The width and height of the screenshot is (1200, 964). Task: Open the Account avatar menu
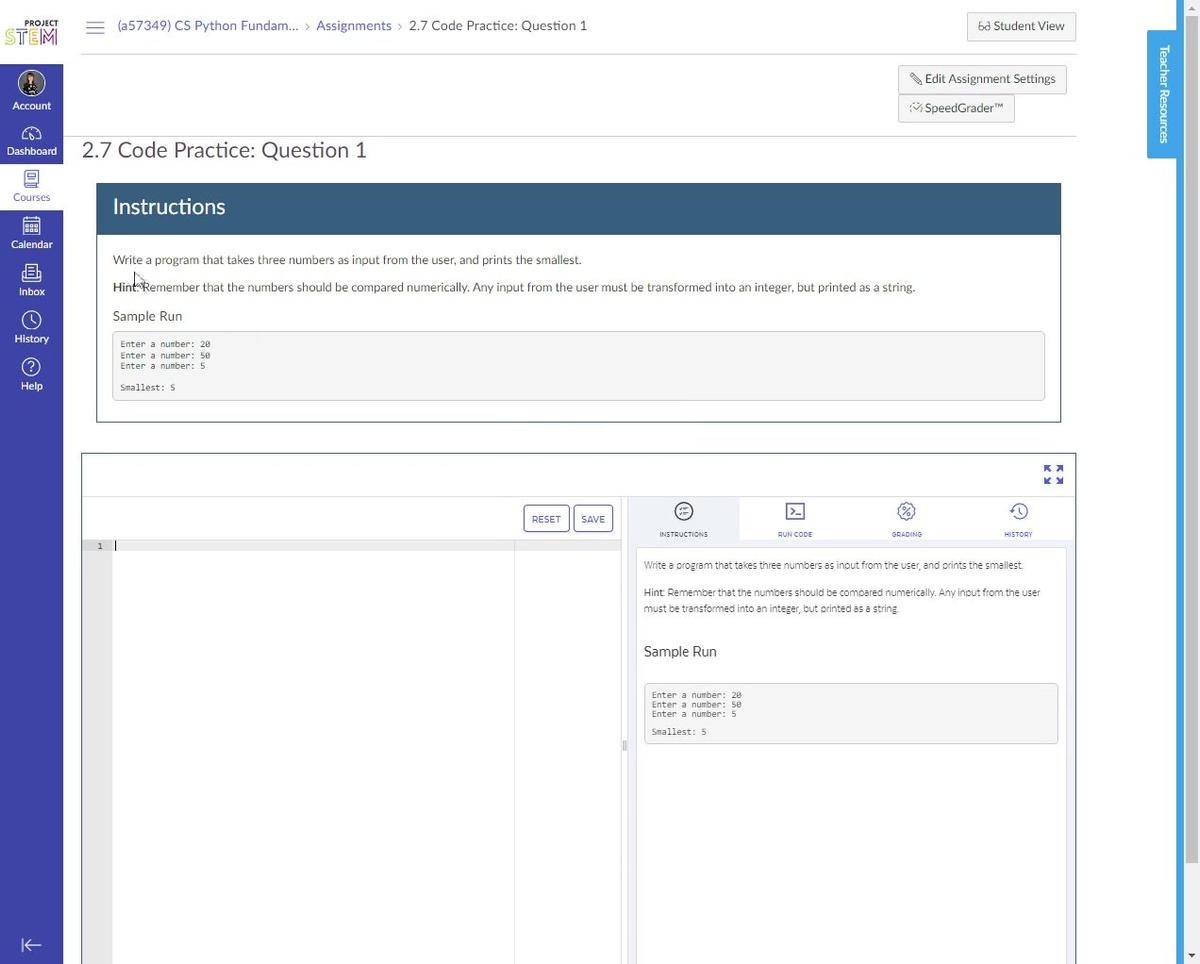tap(31, 90)
